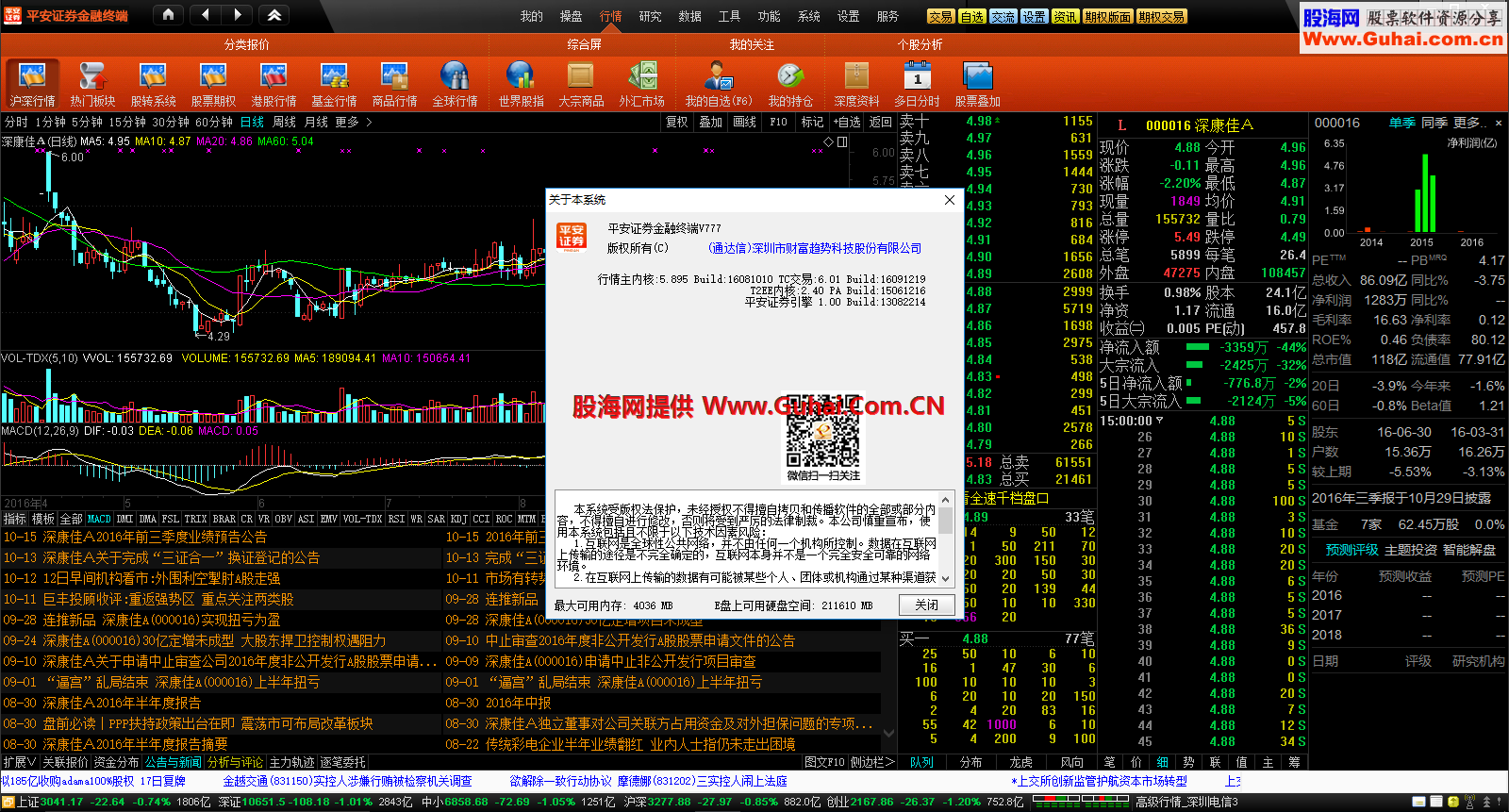Click 期权交易 shortcut button
Screen dimensions: 1509x812
click(1161, 17)
